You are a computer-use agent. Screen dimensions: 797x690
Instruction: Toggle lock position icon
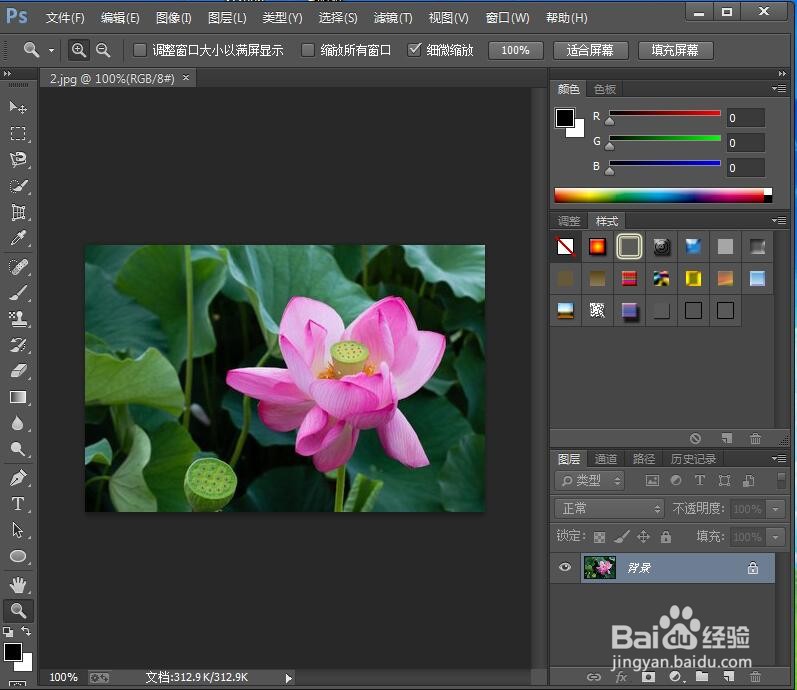(643, 536)
